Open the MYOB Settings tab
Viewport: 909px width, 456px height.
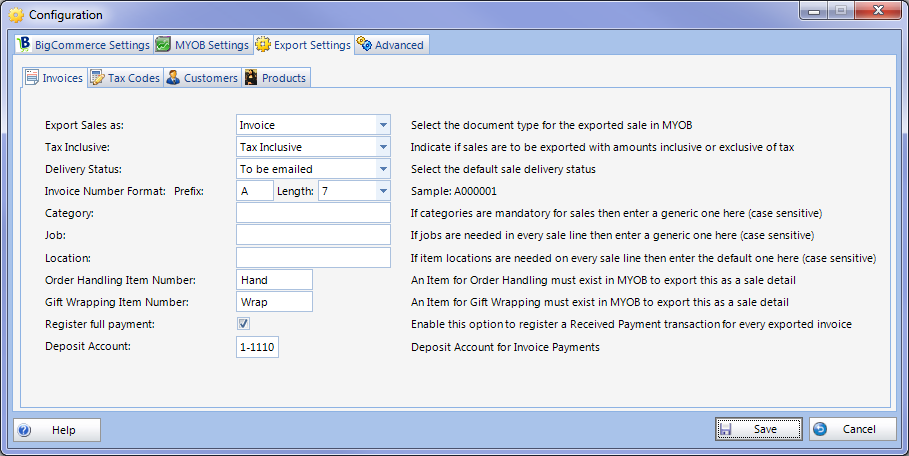click(x=203, y=45)
